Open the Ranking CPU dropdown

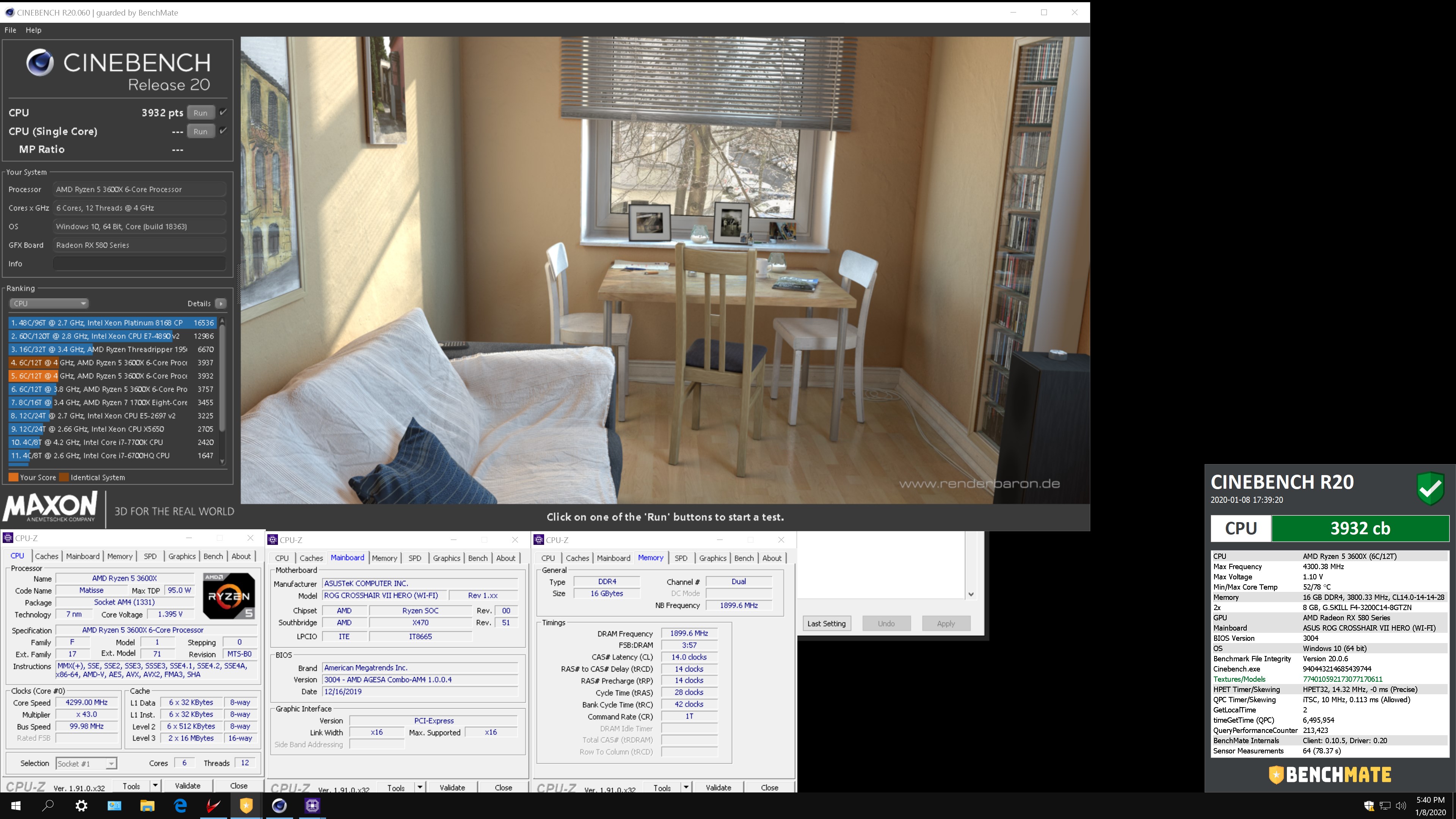(x=49, y=303)
